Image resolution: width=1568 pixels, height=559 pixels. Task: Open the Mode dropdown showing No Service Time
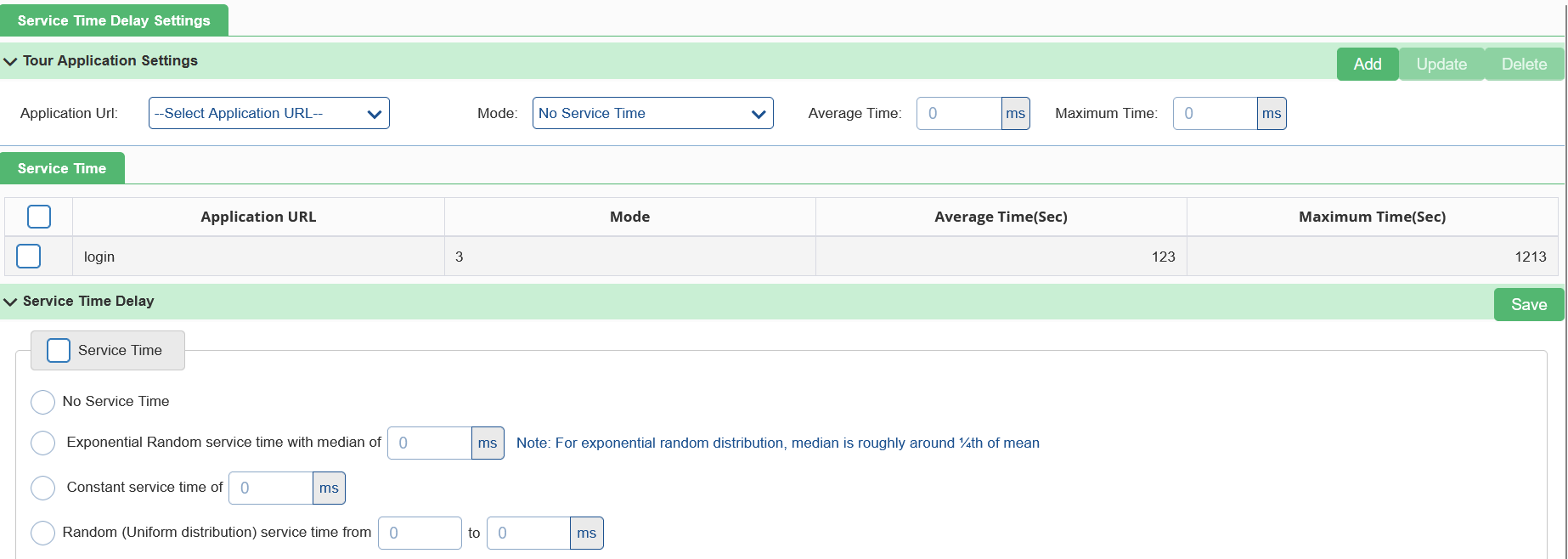point(653,113)
